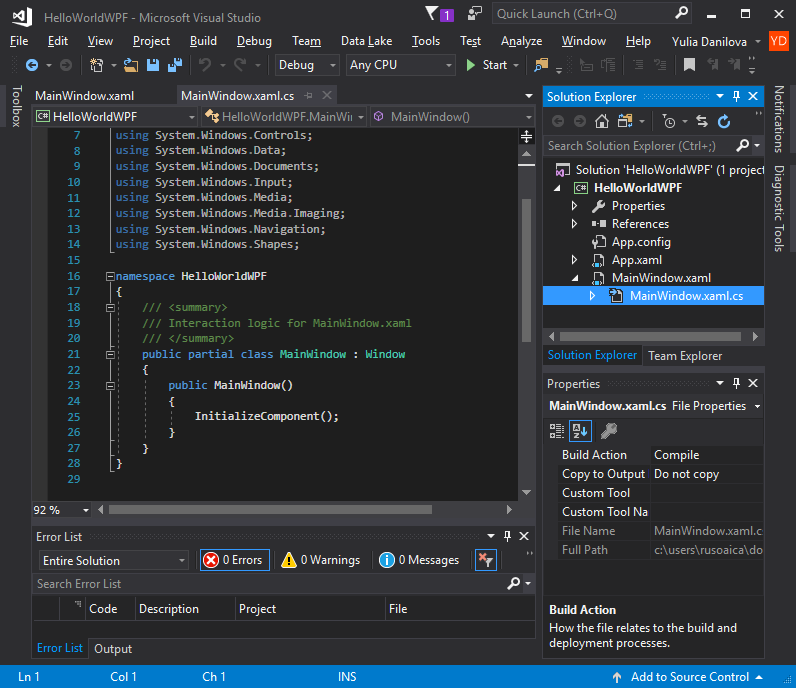Open the Build menu
The image size is (796, 688).
point(203,41)
